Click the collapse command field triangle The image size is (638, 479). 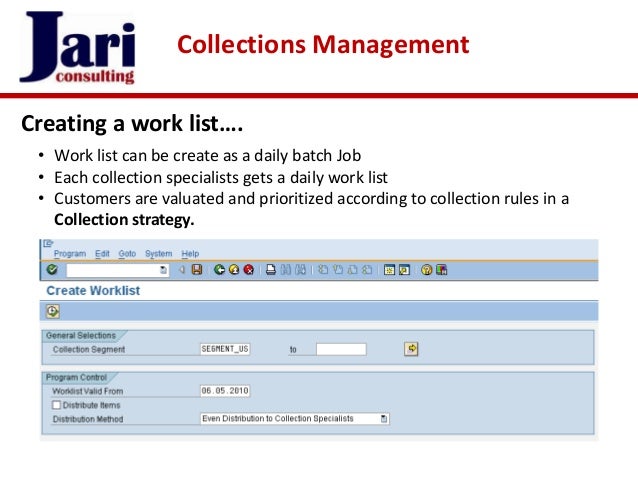(x=182, y=269)
